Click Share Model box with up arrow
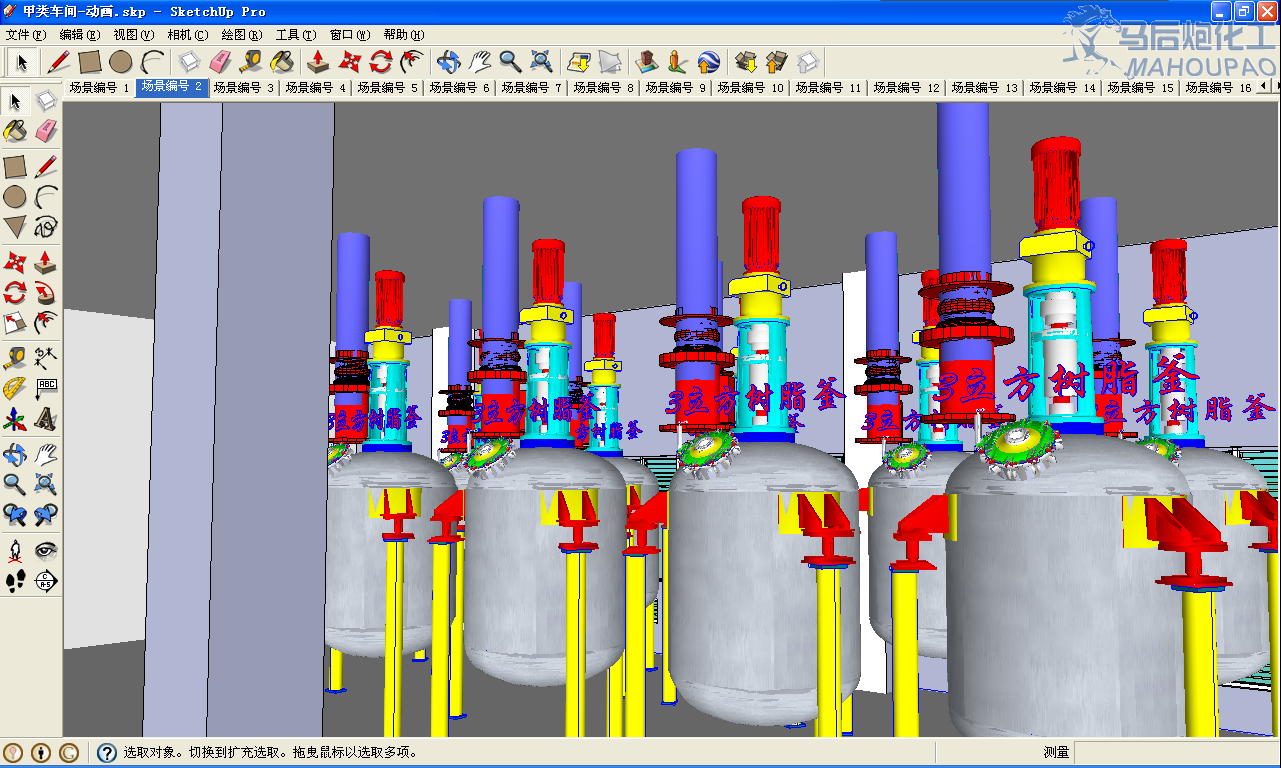This screenshot has height=768, width=1281. point(776,62)
